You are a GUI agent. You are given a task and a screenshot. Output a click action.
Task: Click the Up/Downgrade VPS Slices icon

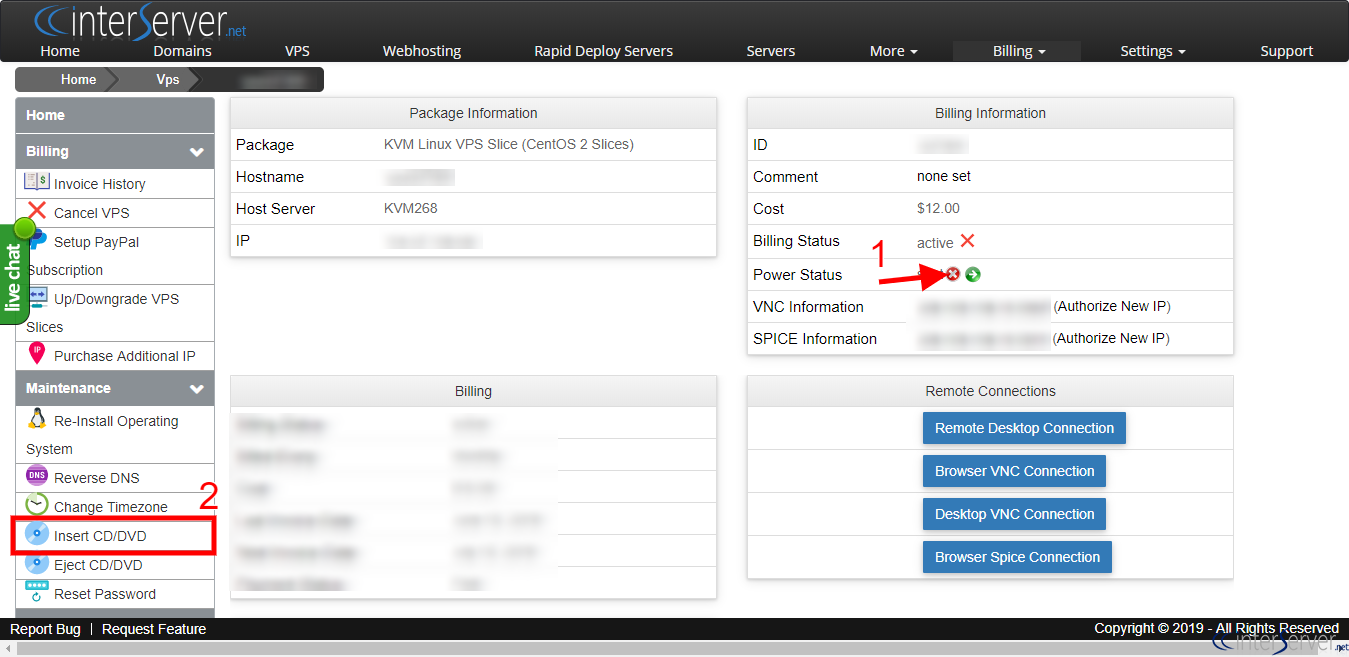pos(37,297)
